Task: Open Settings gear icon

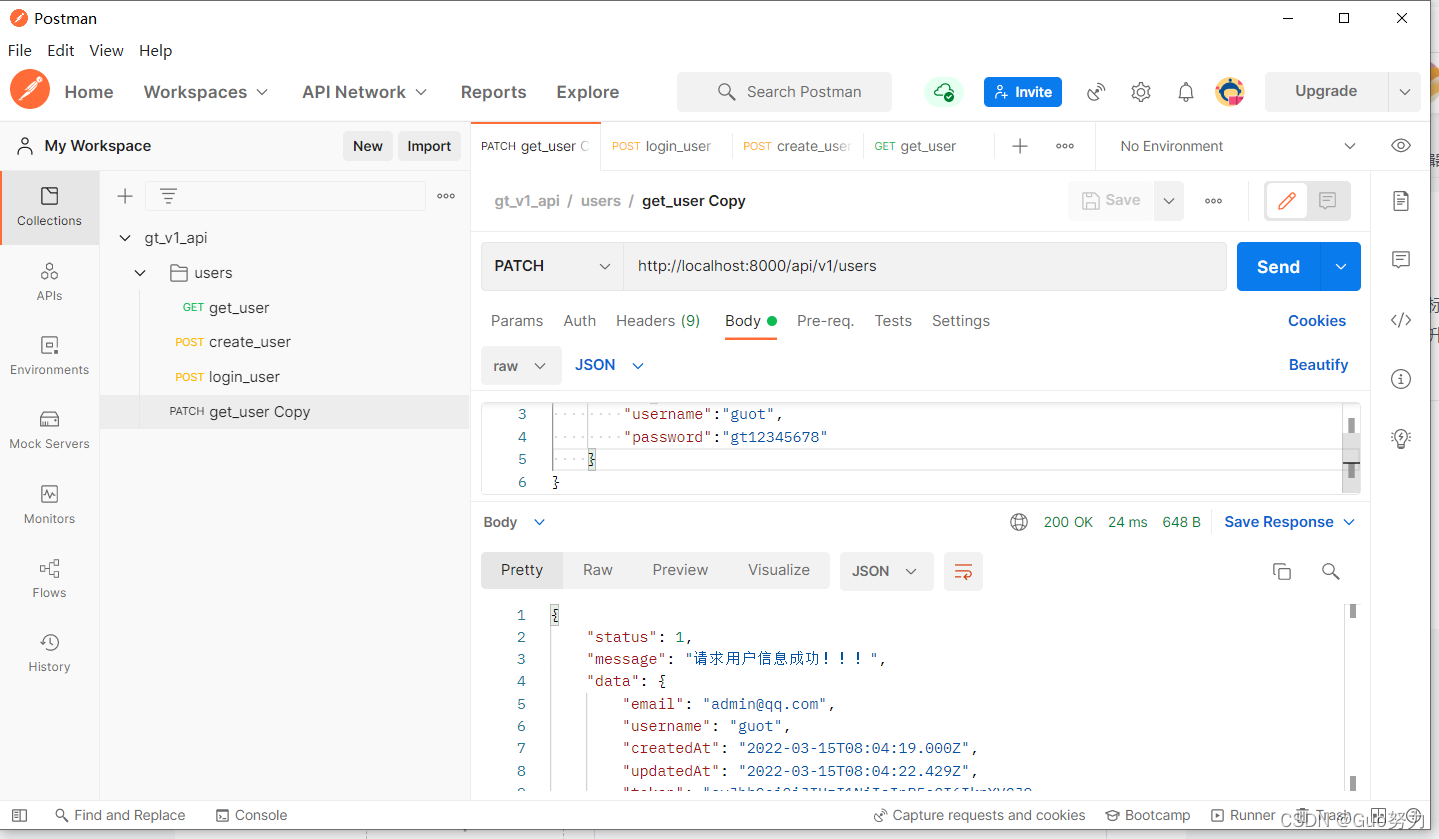Action: click(1141, 92)
